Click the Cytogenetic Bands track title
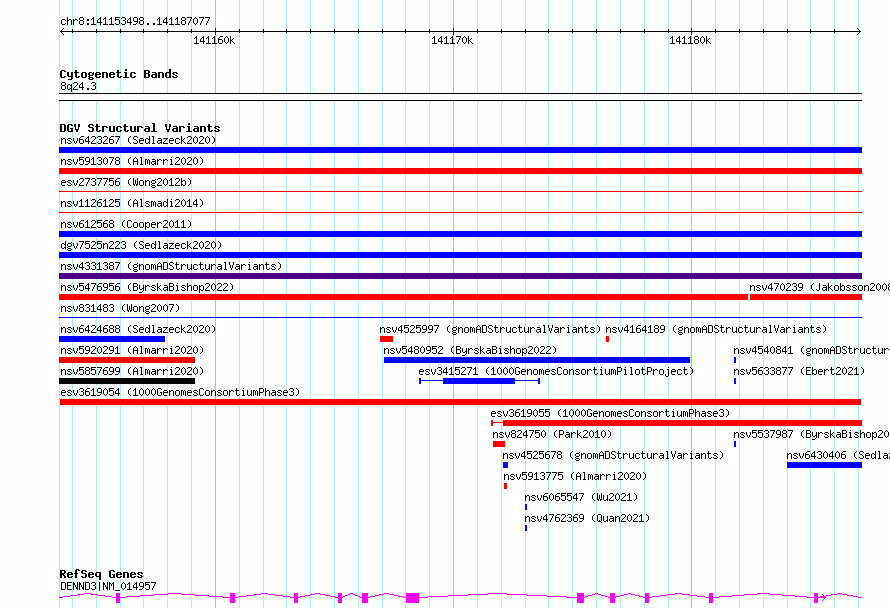 [119, 74]
